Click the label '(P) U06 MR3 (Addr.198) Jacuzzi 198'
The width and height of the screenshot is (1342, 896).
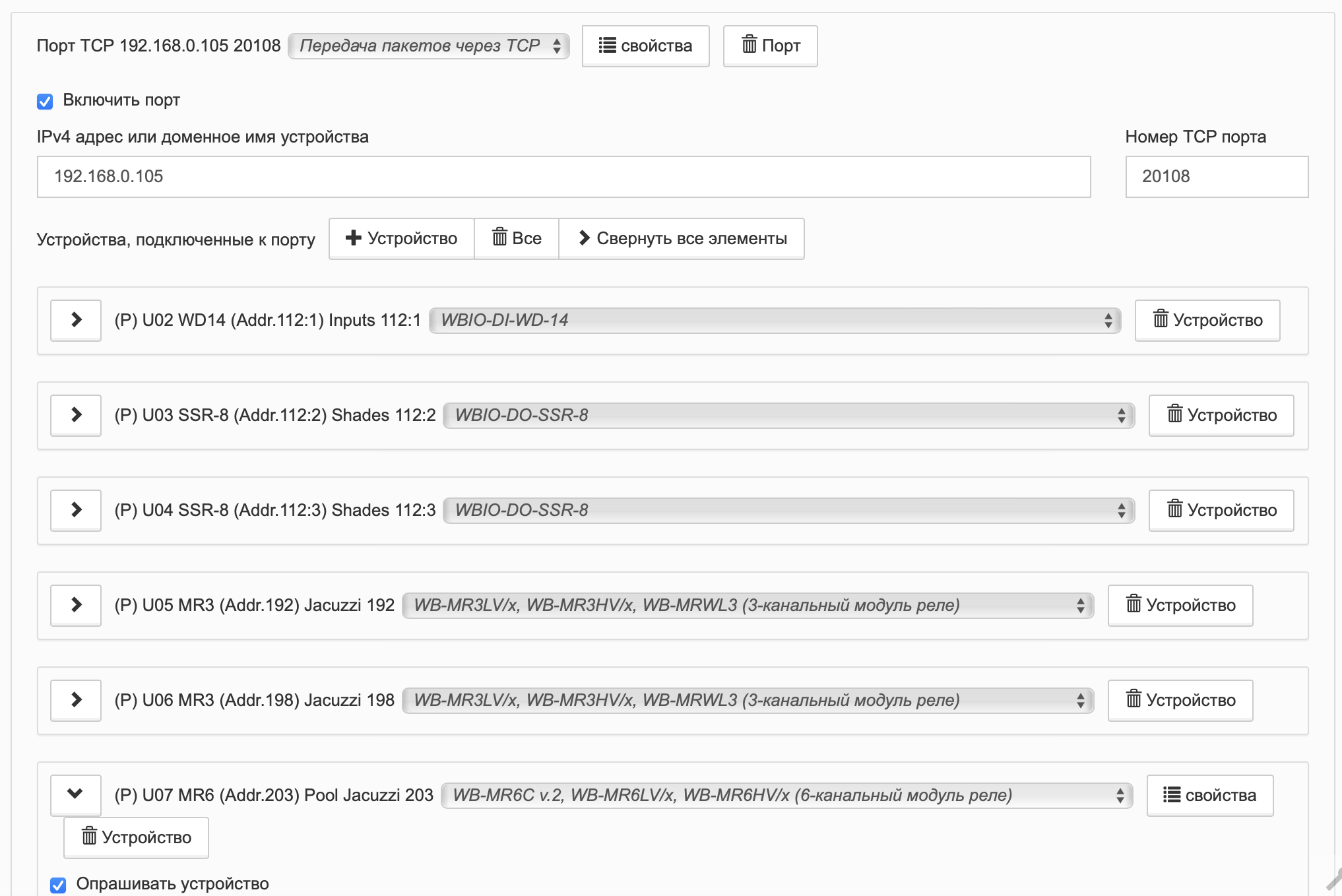tap(255, 700)
